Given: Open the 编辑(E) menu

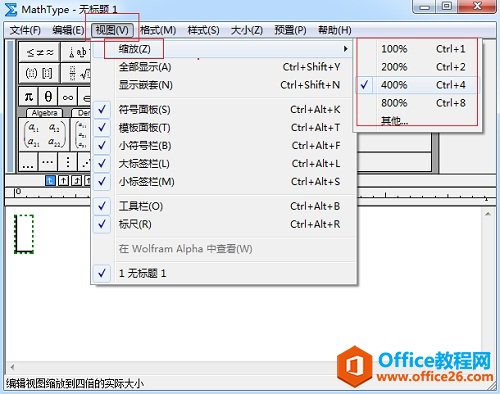Looking at the screenshot, I should [x=68, y=30].
